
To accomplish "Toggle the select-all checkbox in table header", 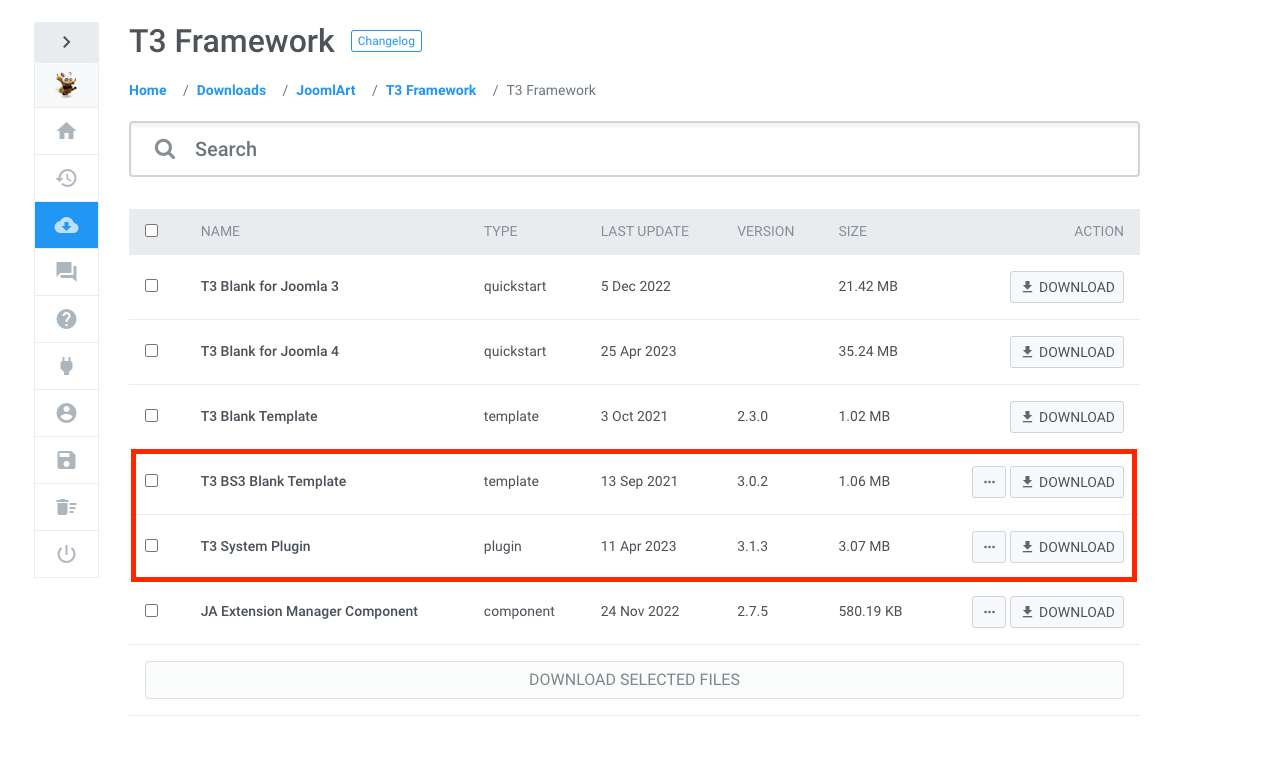I will tap(152, 231).
